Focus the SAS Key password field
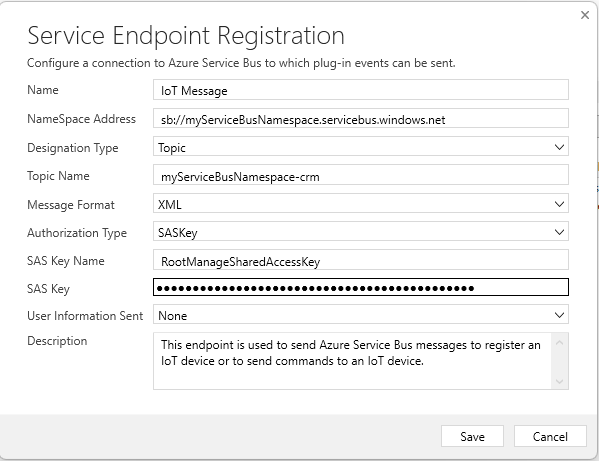Image resolution: width=599 pixels, height=461 pixels. (x=361, y=287)
